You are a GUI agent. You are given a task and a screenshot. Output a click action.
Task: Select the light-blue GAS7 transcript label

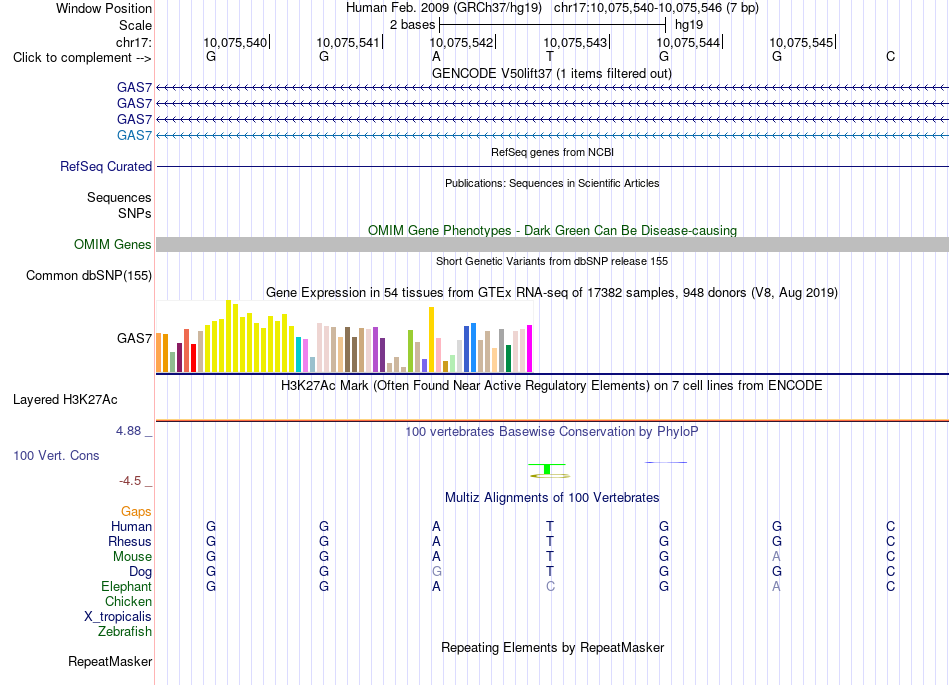(x=135, y=135)
